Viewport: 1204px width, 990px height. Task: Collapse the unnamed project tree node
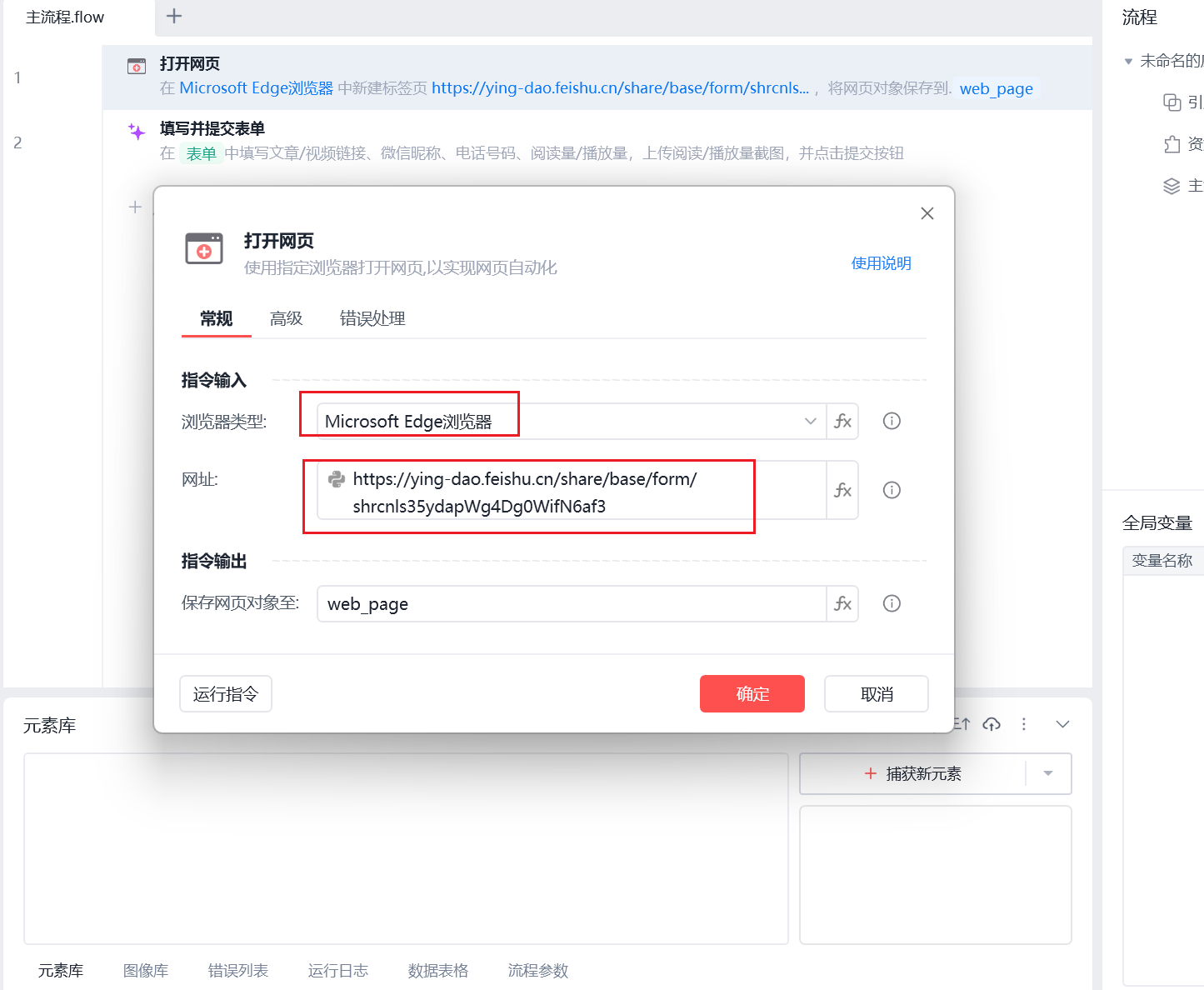tap(1128, 61)
